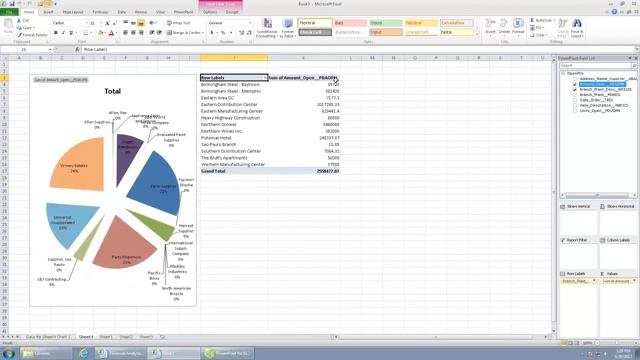Screen dimensions: 640x360
Task: Apply Center horizontal alignment
Action: 133,33
